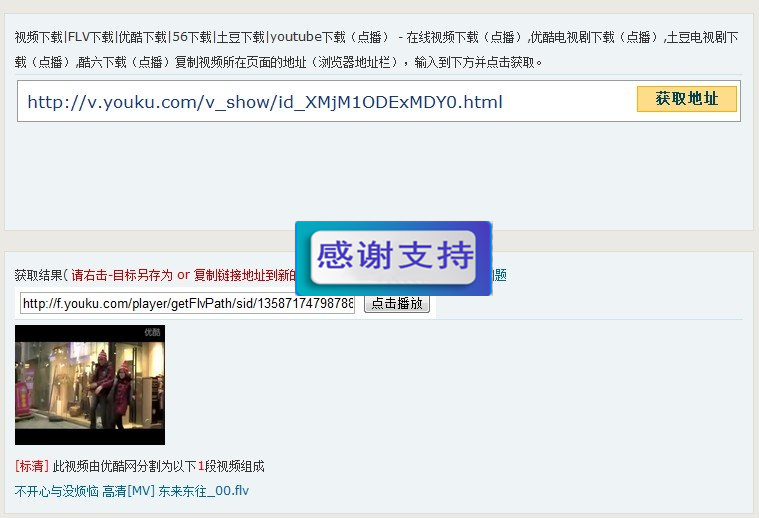The width and height of the screenshot is (759, 518).
Task: Open the video preview thumbnail
Action: tap(90, 385)
